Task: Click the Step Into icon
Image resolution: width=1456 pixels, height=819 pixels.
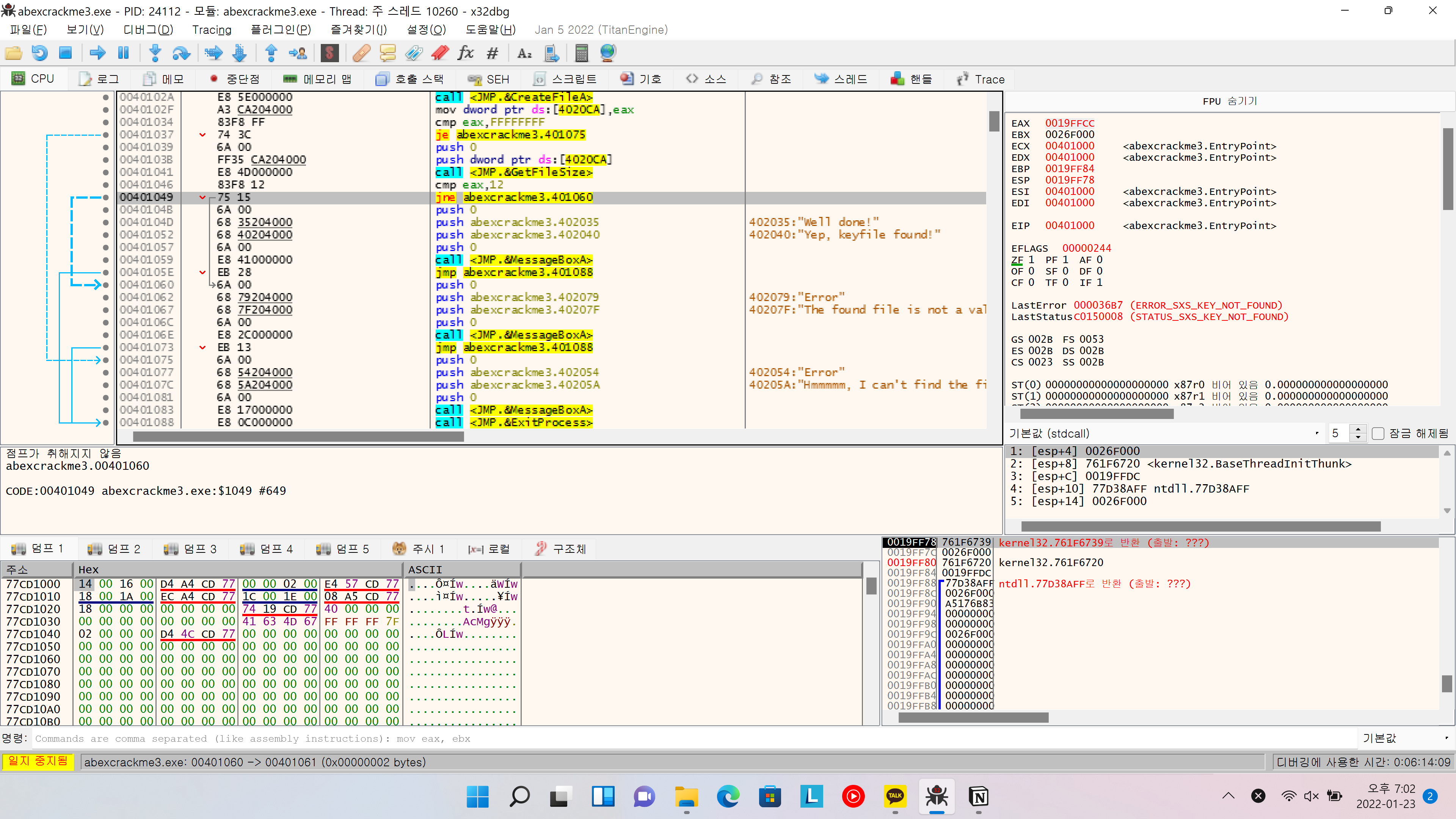Action: point(155,53)
